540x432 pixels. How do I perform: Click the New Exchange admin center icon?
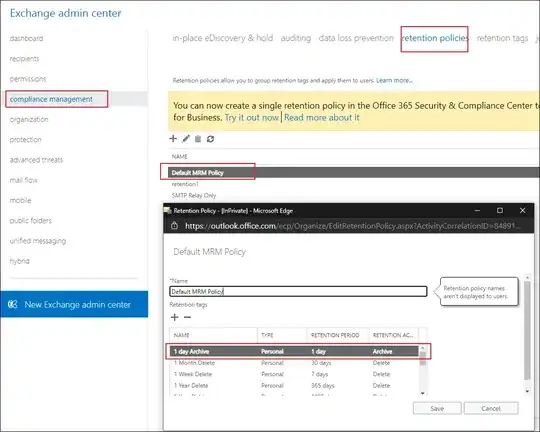(13, 305)
